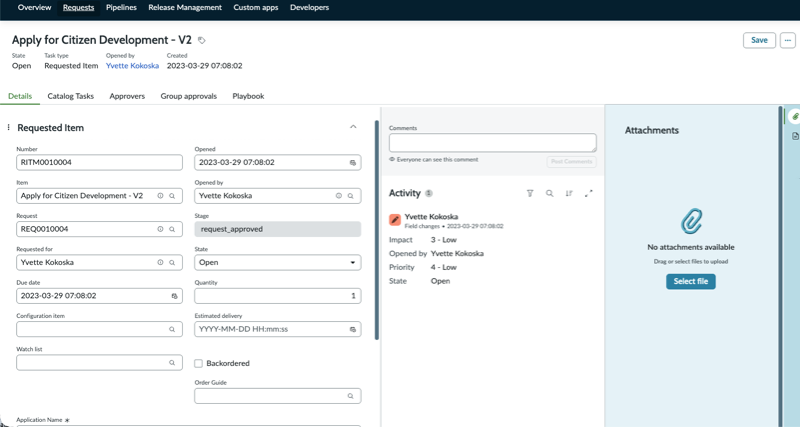Image resolution: width=800 pixels, height=427 pixels.
Task: Open the Requests menu item
Action: [x=79, y=8]
